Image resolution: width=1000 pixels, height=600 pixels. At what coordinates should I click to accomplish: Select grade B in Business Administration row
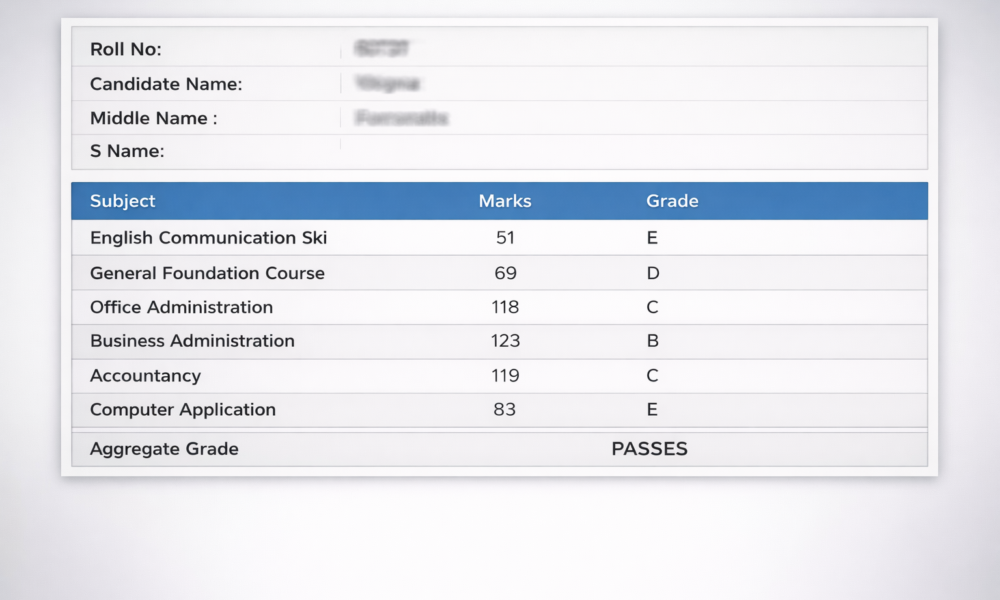click(x=652, y=341)
